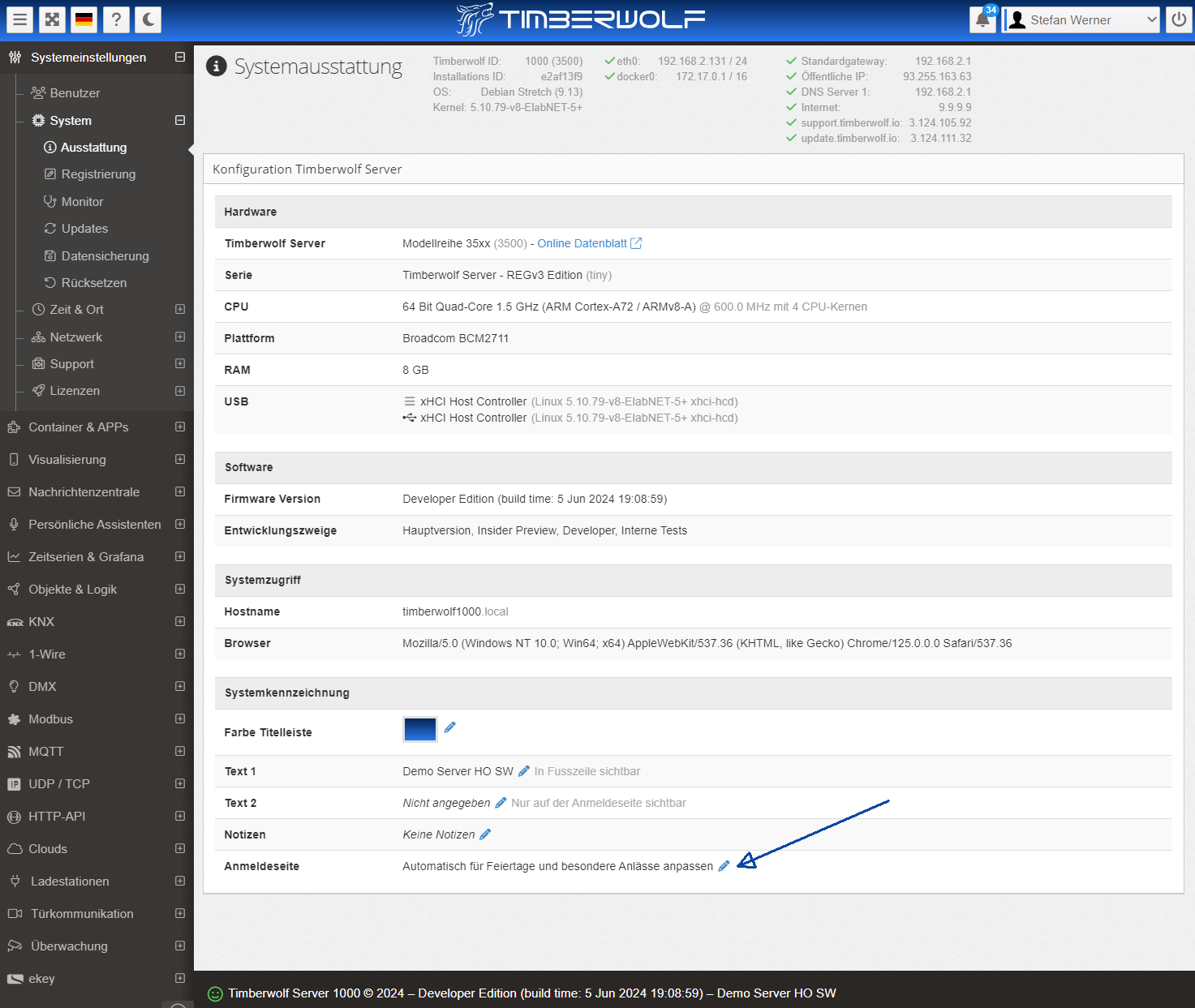Collapse the System subtree
Viewport: 1195px width, 1008px height.
(180, 120)
